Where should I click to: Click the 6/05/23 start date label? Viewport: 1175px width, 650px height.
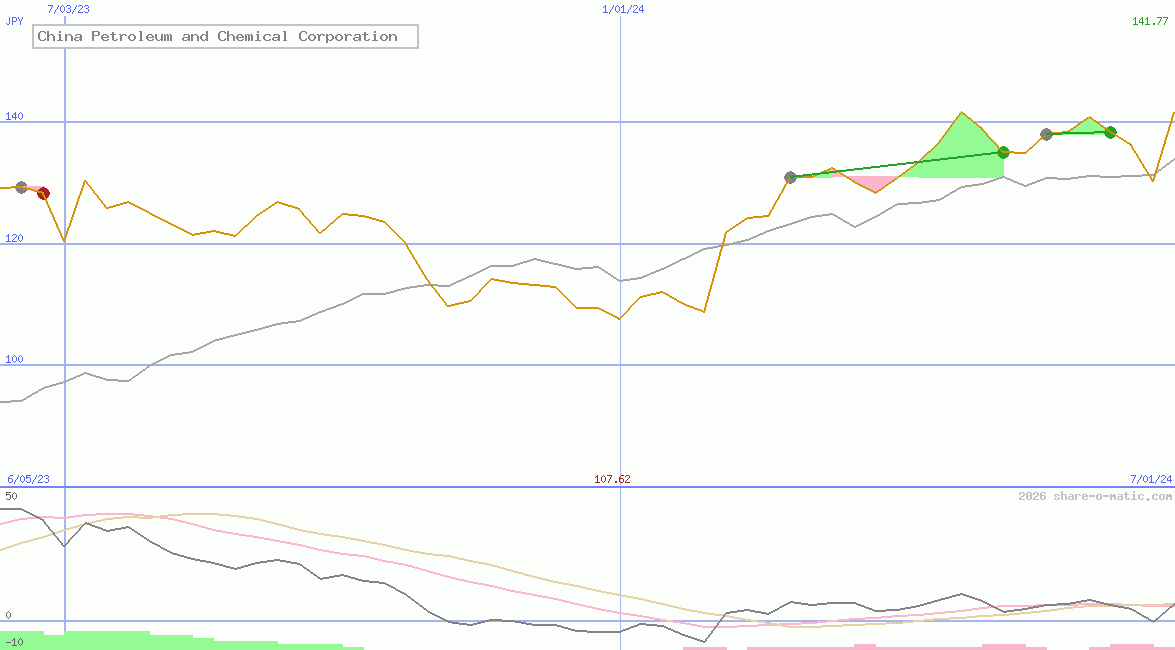pyautogui.click(x=28, y=479)
